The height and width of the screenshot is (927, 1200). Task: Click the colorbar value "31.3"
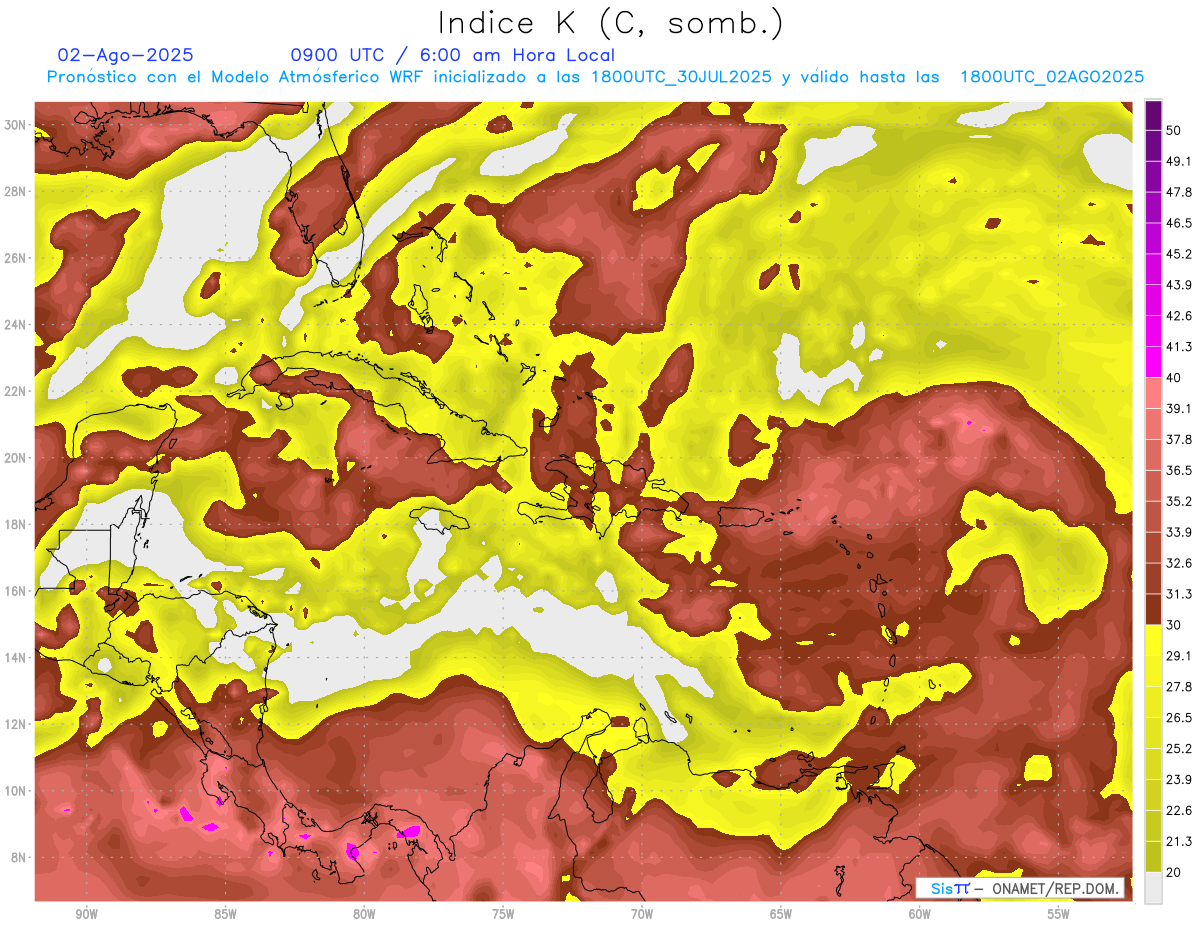(1179, 594)
